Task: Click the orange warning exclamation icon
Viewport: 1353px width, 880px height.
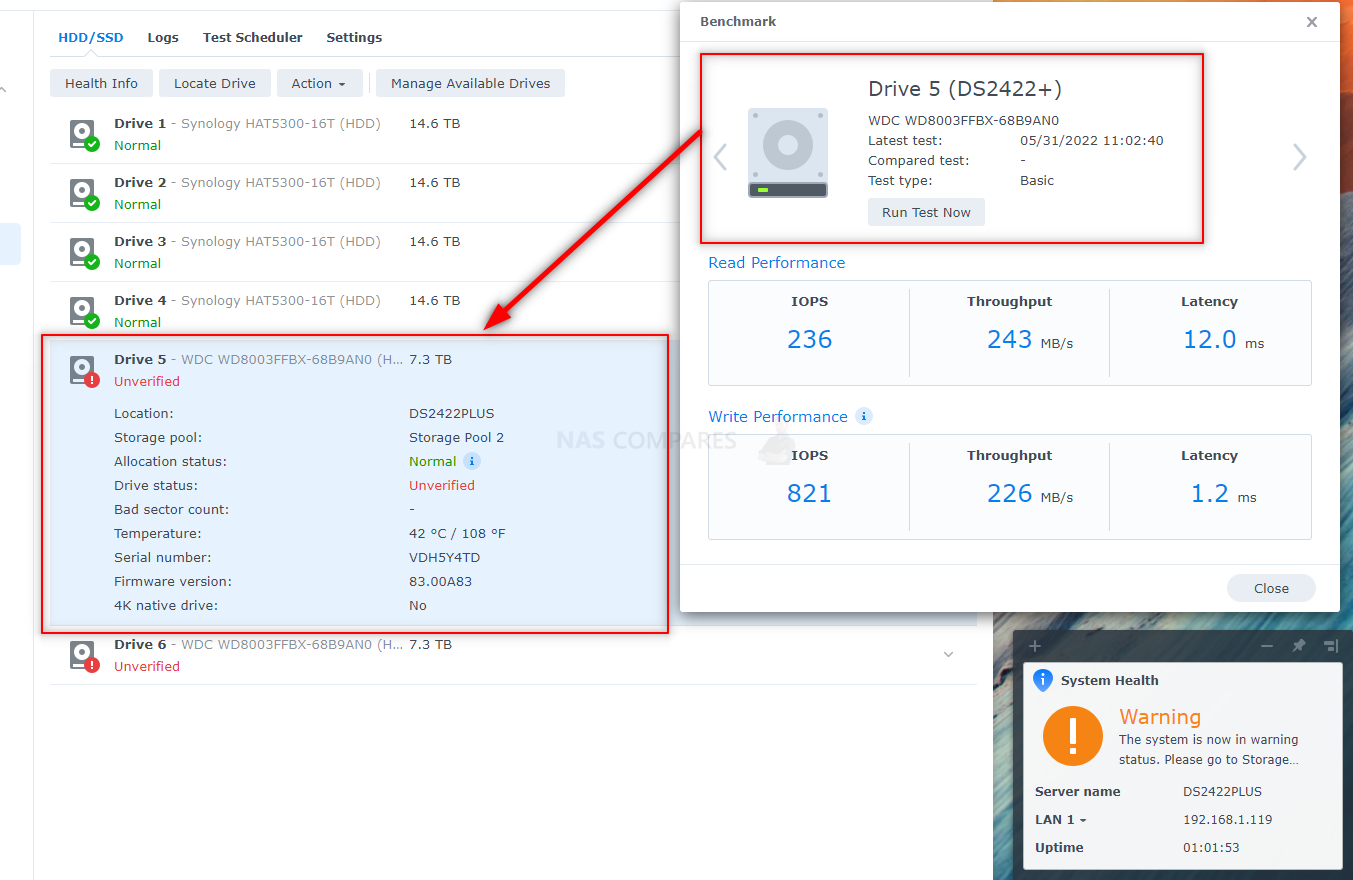Action: coord(1073,737)
